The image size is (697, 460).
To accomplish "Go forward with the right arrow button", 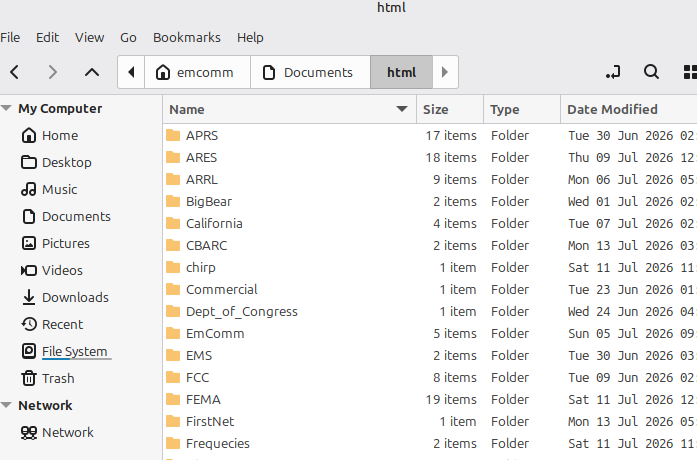I will pyautogui.click(x=52, y=72).
